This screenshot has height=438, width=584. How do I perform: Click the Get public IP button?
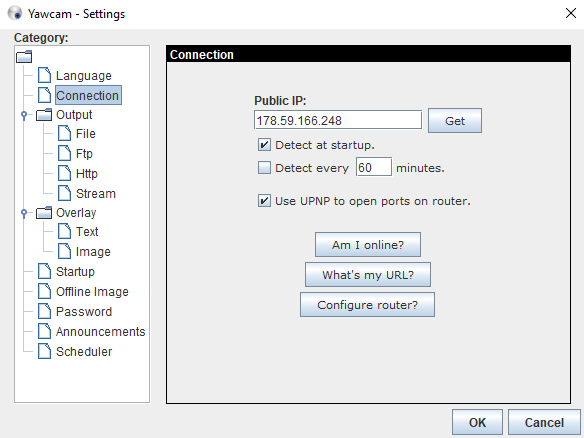pyautogui.click(x=455, y=121)
